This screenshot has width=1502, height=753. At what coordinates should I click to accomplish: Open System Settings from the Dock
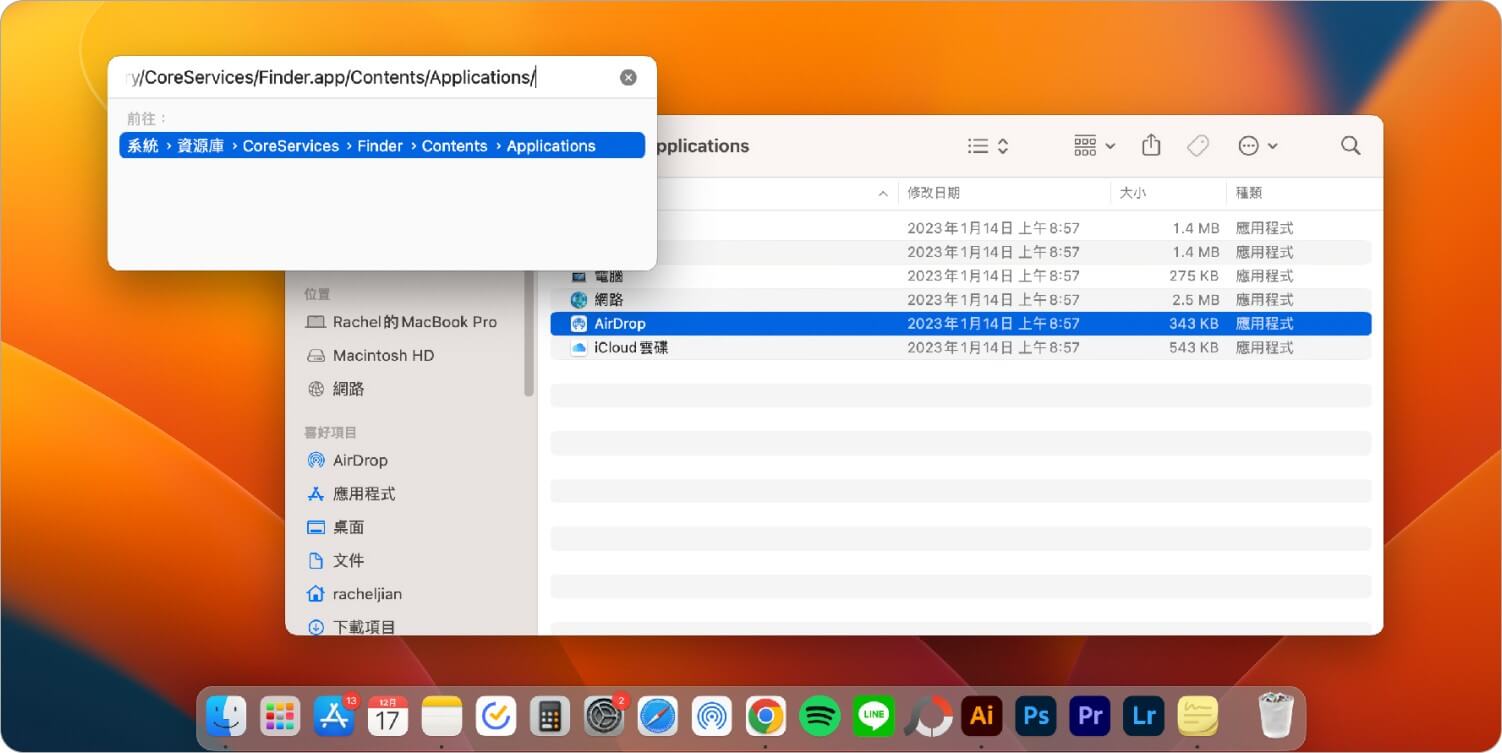point(604,716)
